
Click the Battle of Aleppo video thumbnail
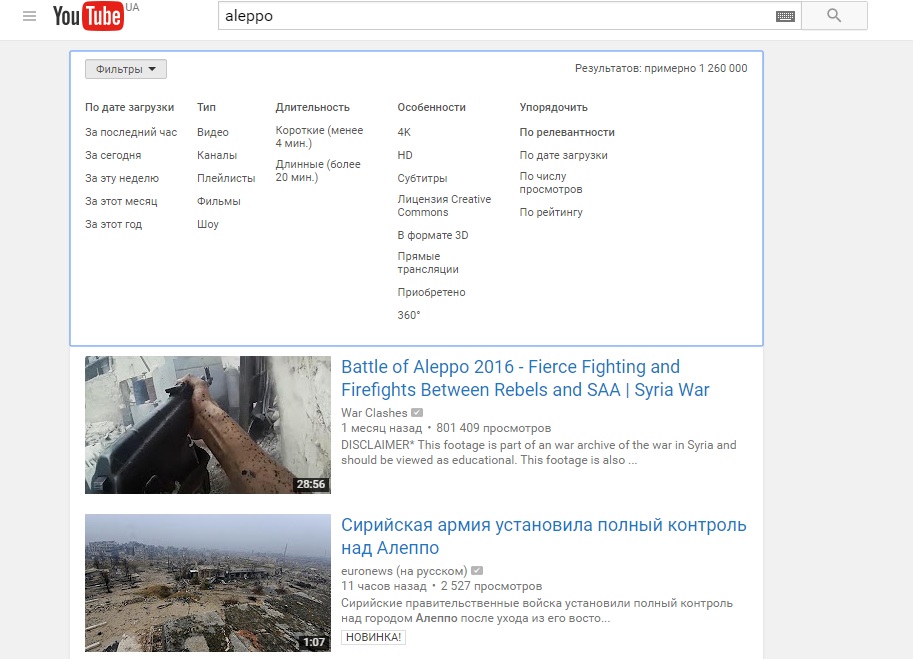[x=207, y=425]
